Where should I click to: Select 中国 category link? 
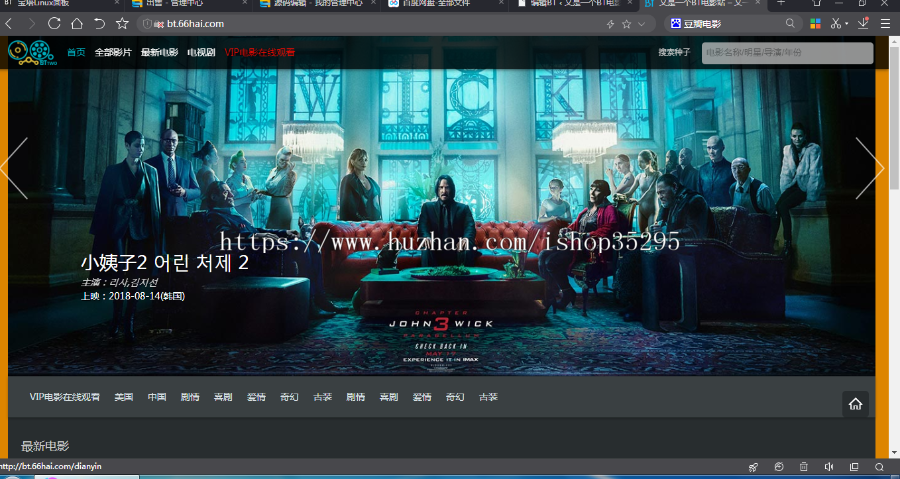(x=157, y=397)
